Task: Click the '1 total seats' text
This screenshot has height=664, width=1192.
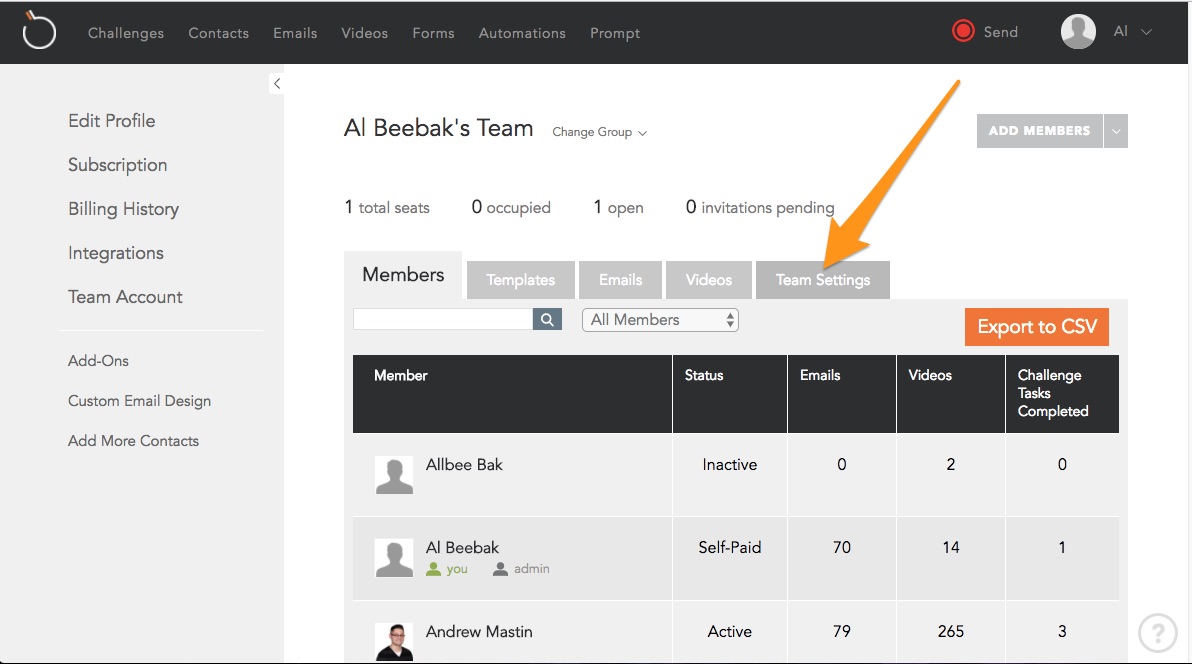Action: point(387,208)
